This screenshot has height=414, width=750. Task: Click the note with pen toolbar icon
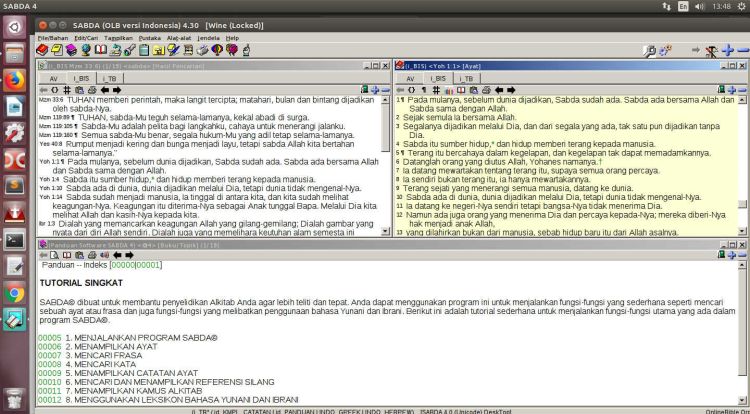click(x=174, y=50)
